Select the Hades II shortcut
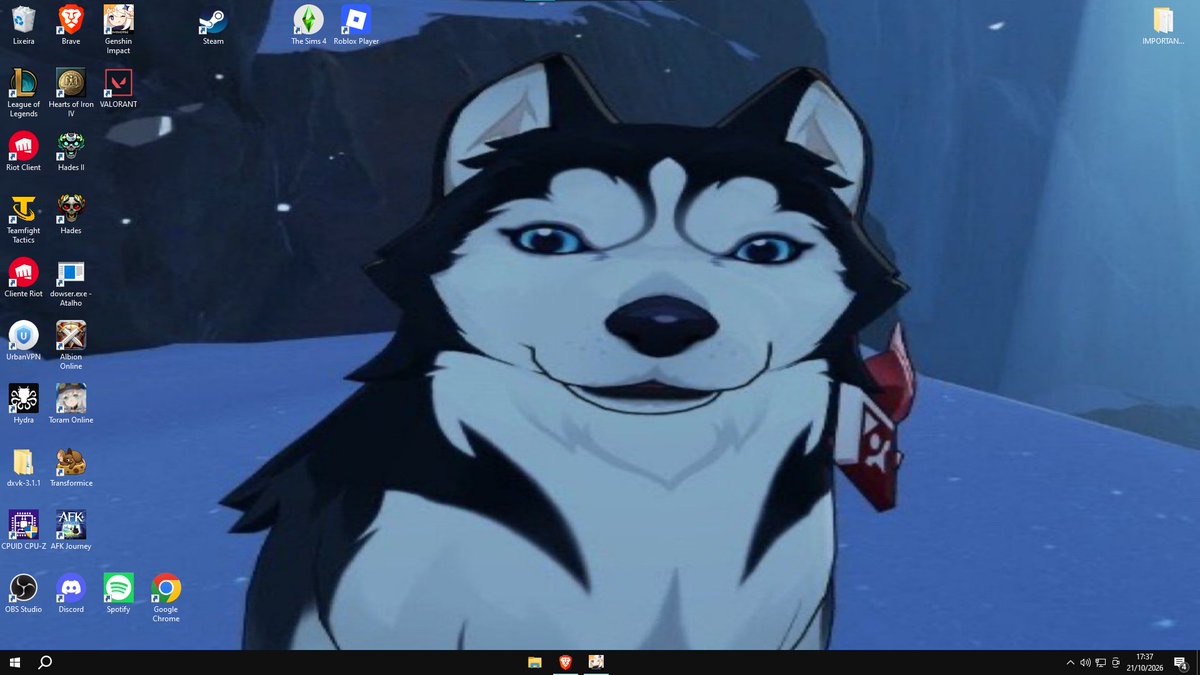This screenshot has height=675, width=1200. 71,152
